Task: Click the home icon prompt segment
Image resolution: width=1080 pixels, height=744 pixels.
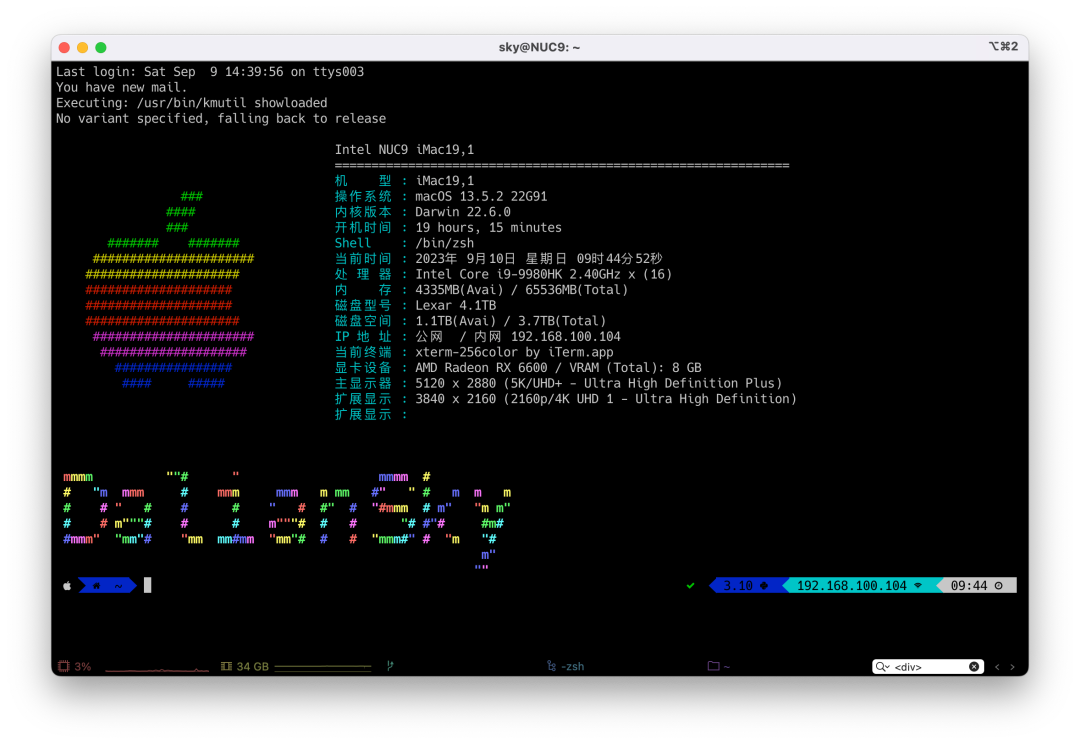Action: coord(97,586)
